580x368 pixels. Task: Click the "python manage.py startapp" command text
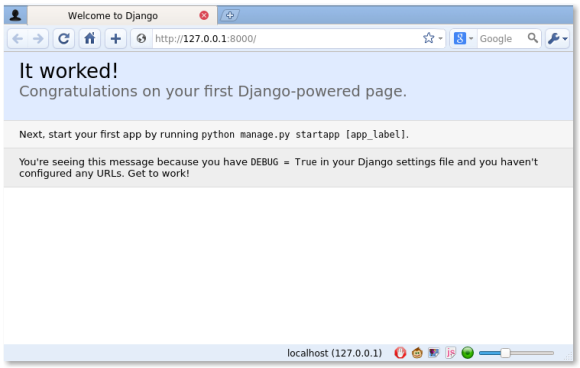(270, 135)
